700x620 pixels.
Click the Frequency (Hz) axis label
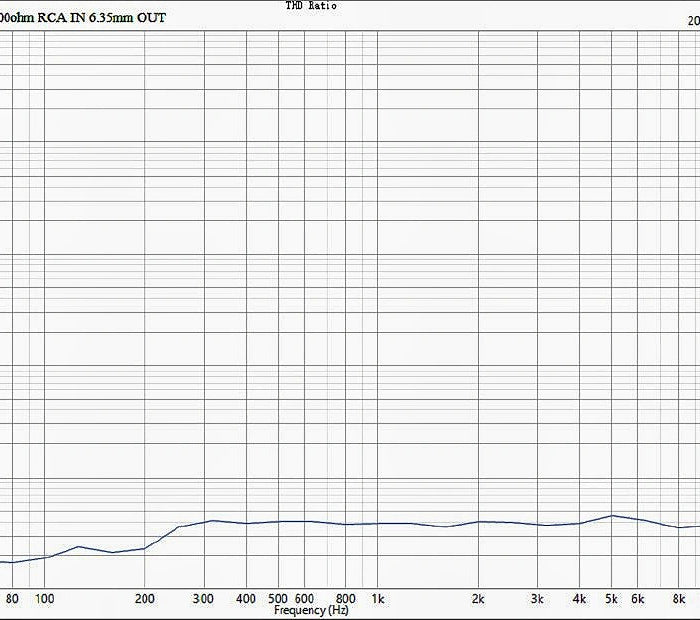click(311, 610)
